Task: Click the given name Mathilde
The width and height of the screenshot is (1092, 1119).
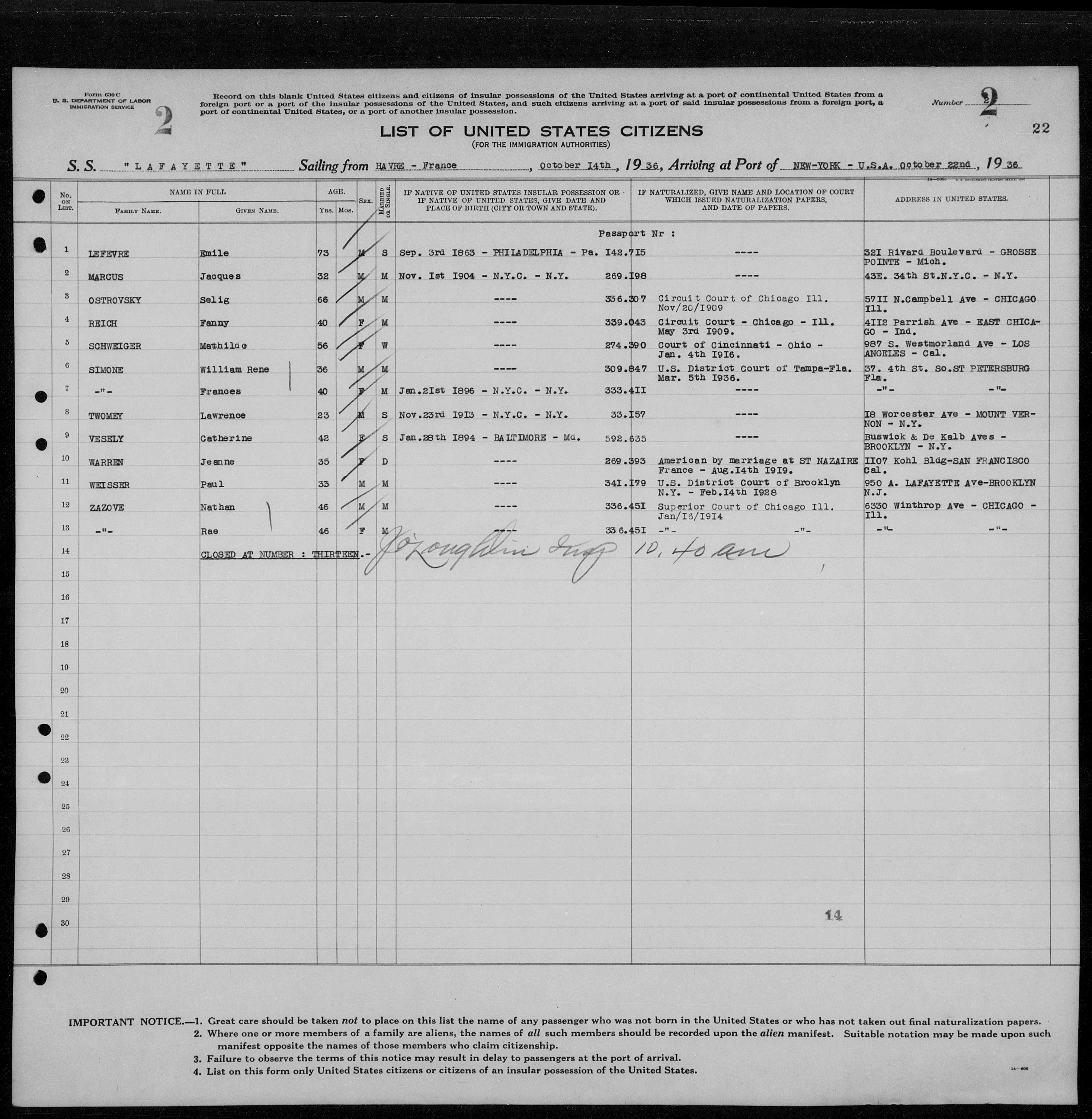Action: click(223, 346)
